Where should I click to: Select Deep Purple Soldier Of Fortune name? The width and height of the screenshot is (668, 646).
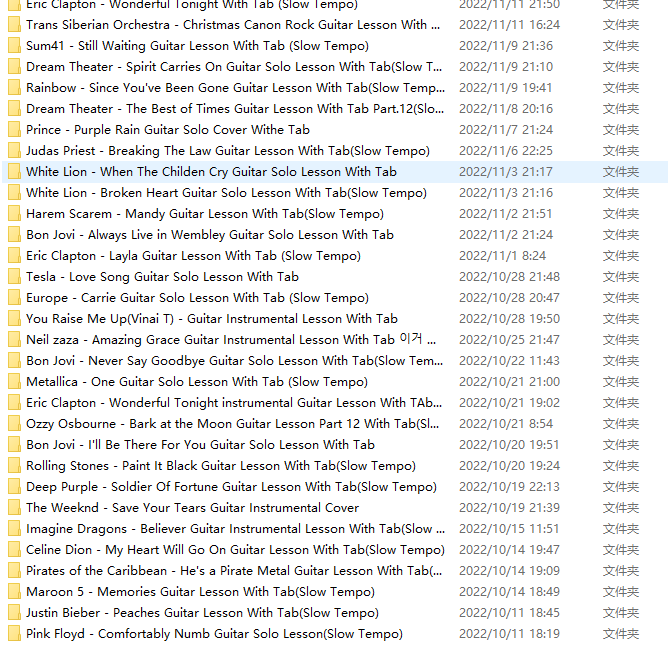pos(231,487)
